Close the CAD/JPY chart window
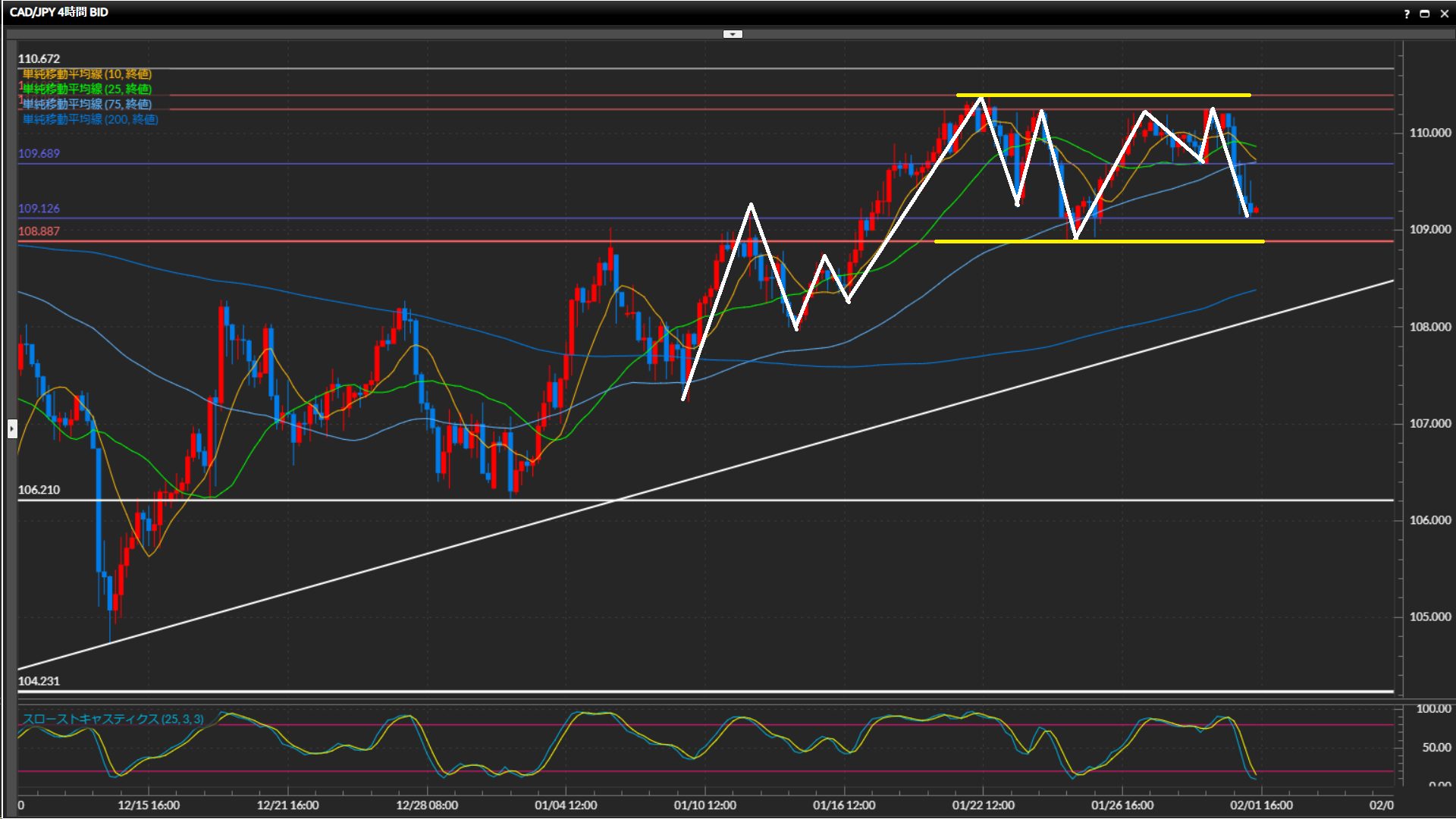 click(1444, 14)
